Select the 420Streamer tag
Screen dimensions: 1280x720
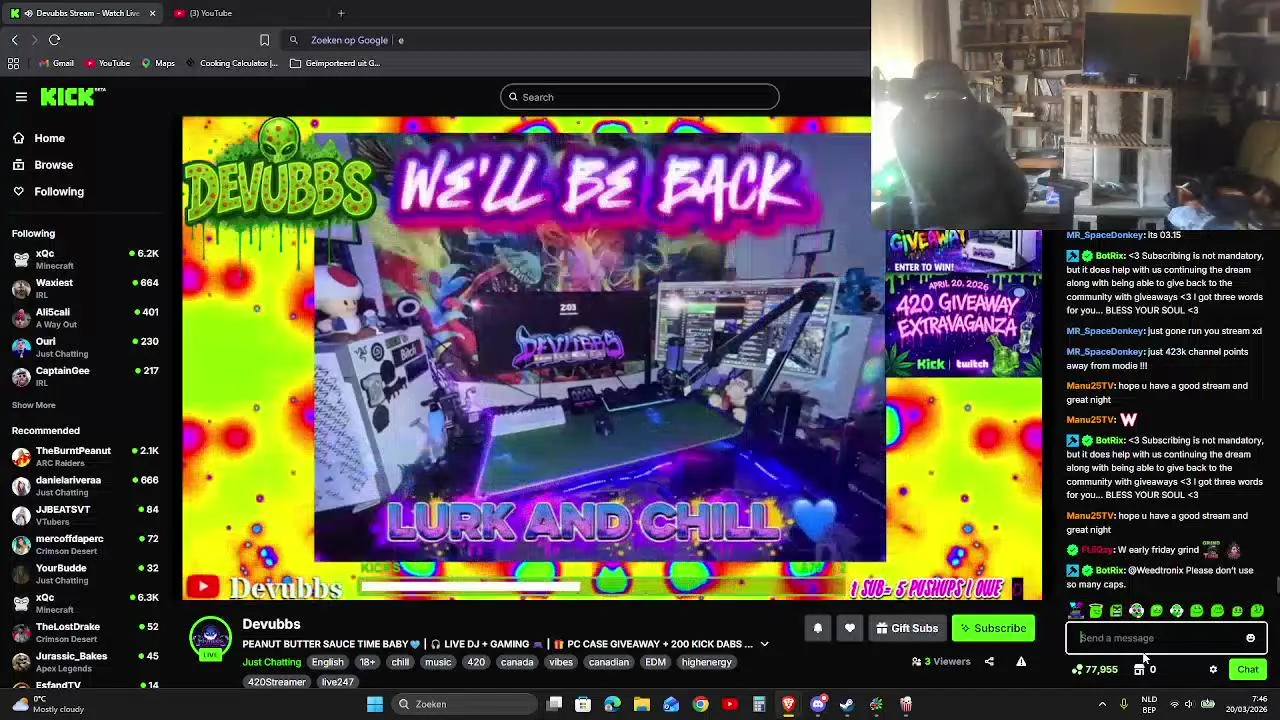pos(277,682)
